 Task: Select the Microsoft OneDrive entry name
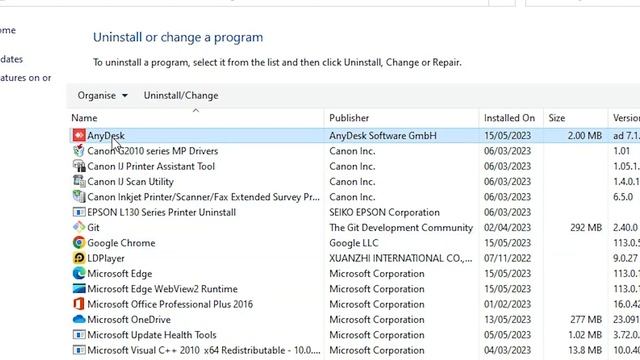[129, 320]
